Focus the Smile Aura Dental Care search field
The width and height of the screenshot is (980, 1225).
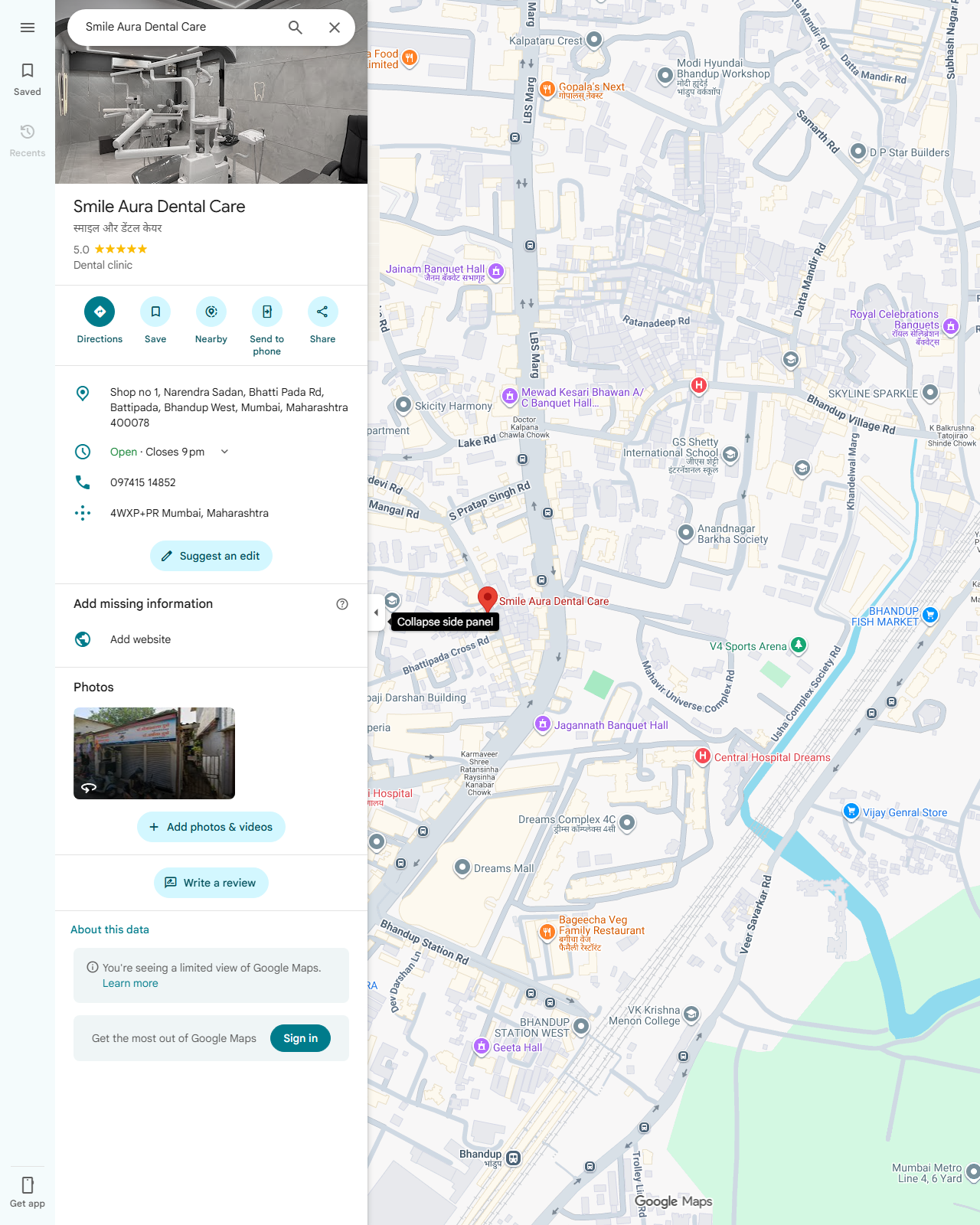(178, 27)
